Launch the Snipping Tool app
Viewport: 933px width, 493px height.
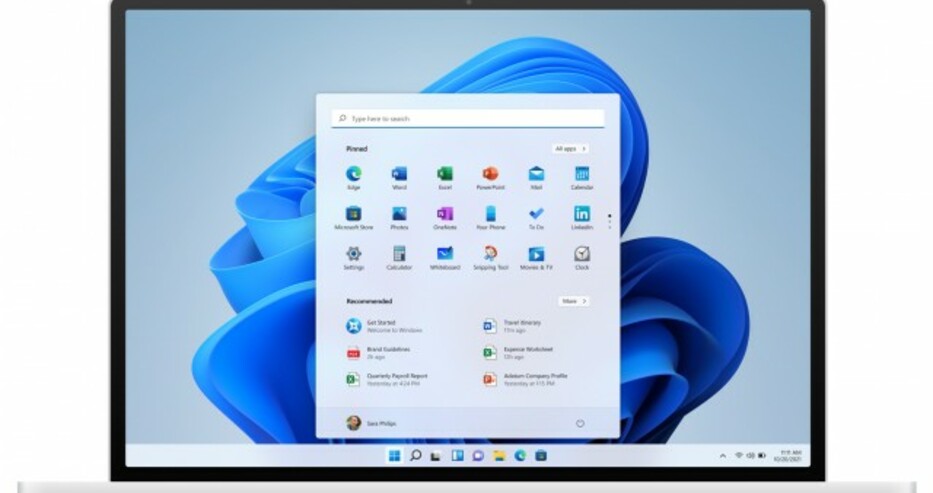[x=490, y=255]
